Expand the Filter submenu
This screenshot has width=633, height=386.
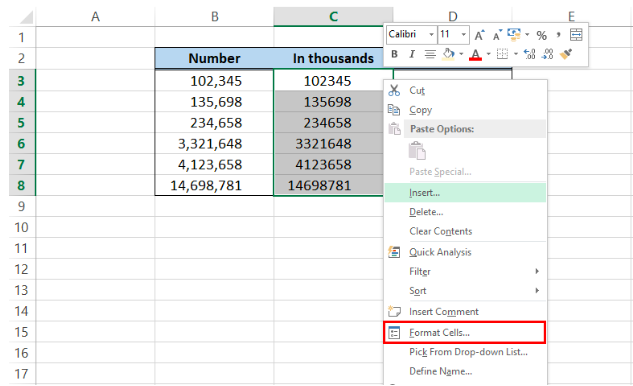coord(465,271)
